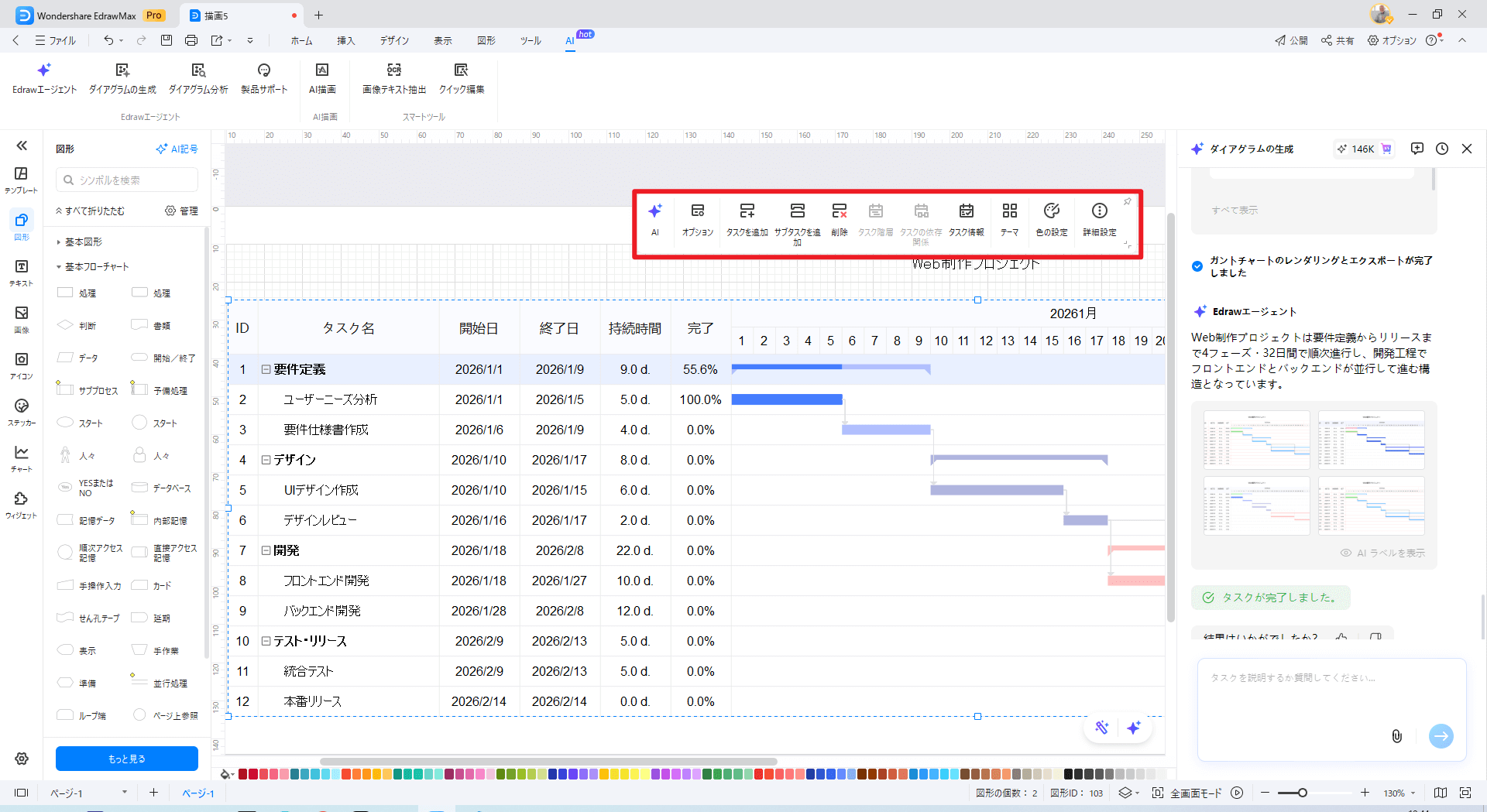Screen dimensions: 1487x812
Task: Open Color Settings (色の設定) palette icon
Action: (1051, 211)
